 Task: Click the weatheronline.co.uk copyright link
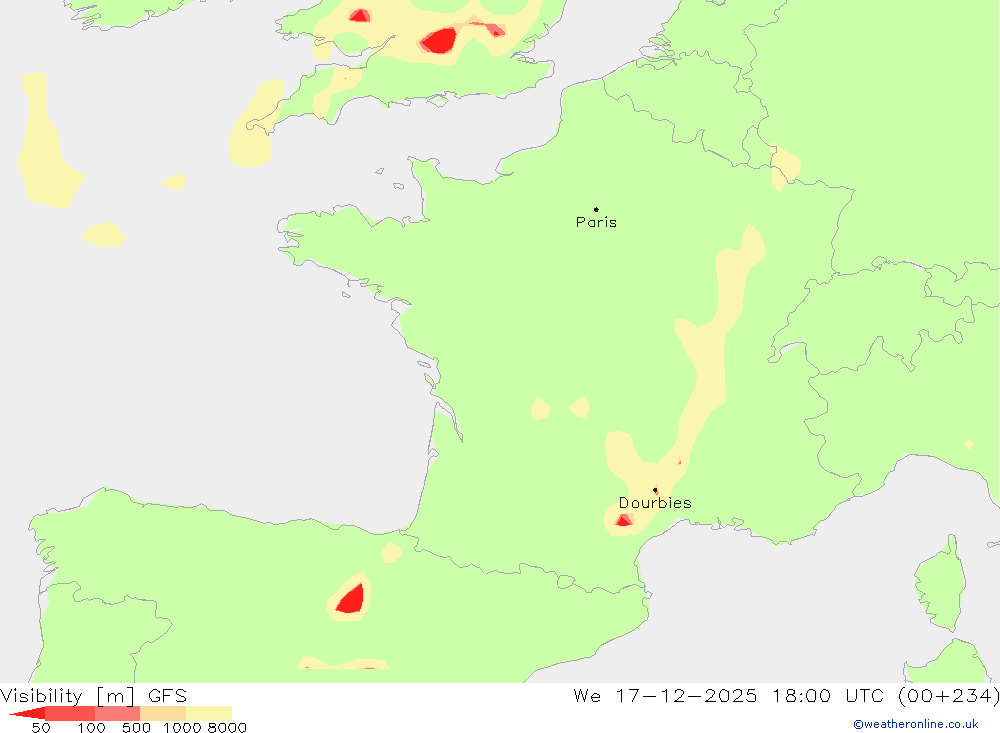tap(915, 724)
